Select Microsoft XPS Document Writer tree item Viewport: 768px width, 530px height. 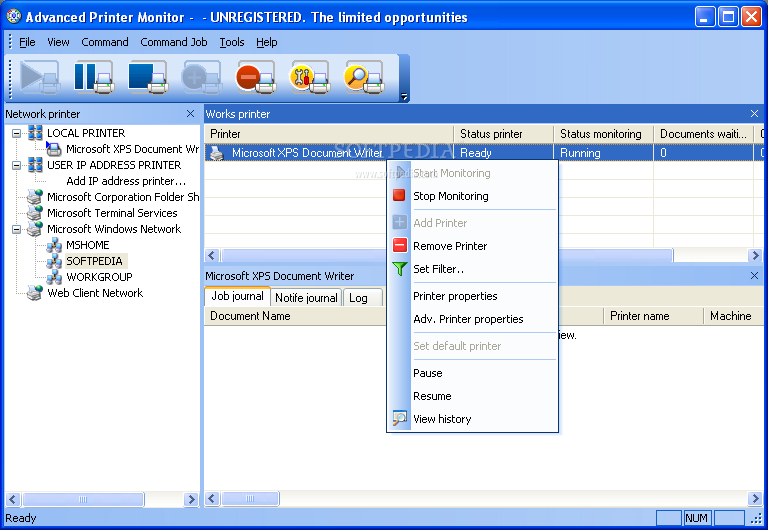click(132, 149)
